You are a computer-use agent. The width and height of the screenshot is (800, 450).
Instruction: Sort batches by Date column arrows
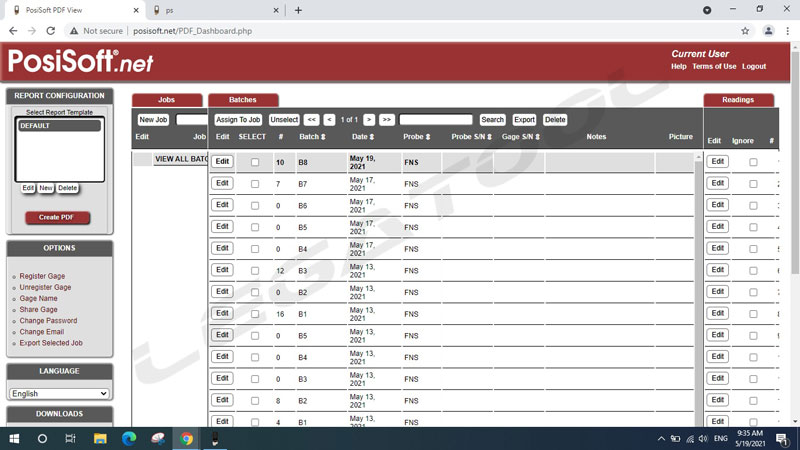[x=372, y=137]
